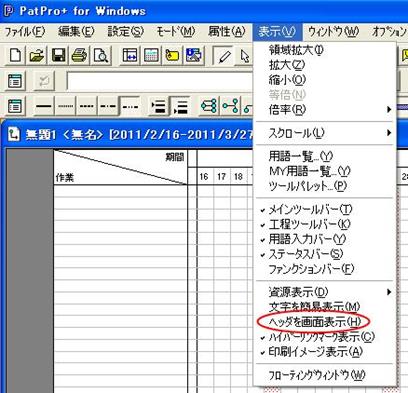Open the モード(M) menu
This screenshot has height=393, width=408.
[176, 32]
